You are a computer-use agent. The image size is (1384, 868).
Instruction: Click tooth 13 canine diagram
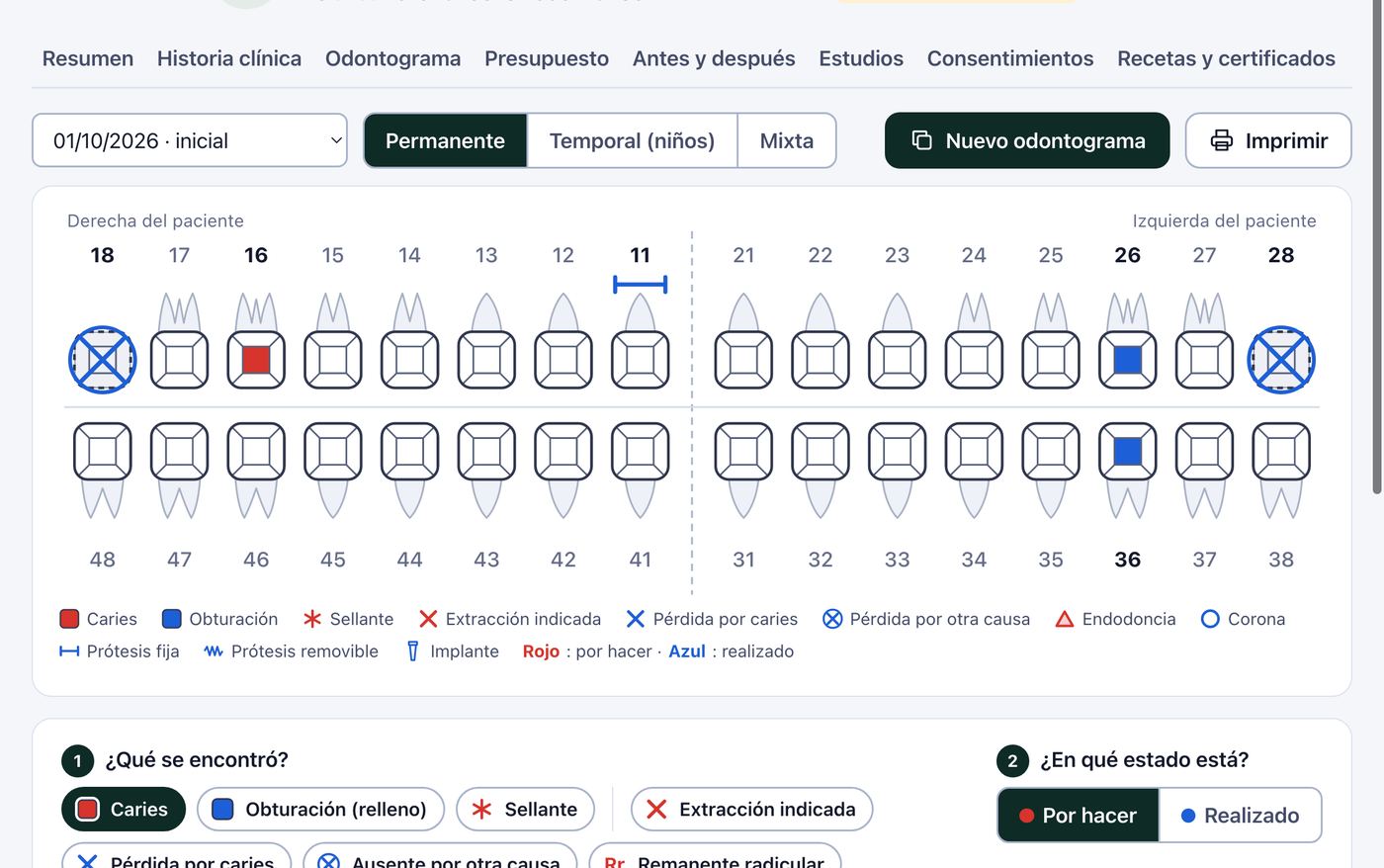(x=486, y=360)
